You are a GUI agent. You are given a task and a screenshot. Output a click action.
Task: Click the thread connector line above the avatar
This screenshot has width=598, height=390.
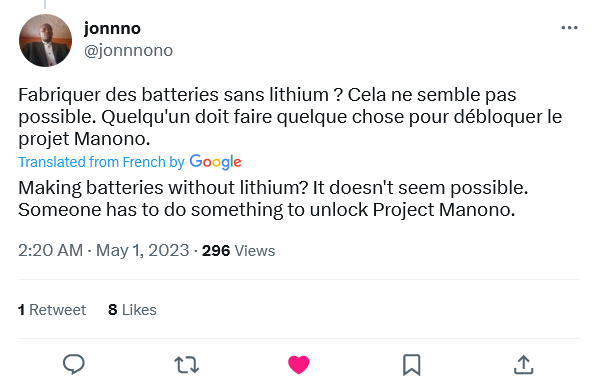coord(45,4)
